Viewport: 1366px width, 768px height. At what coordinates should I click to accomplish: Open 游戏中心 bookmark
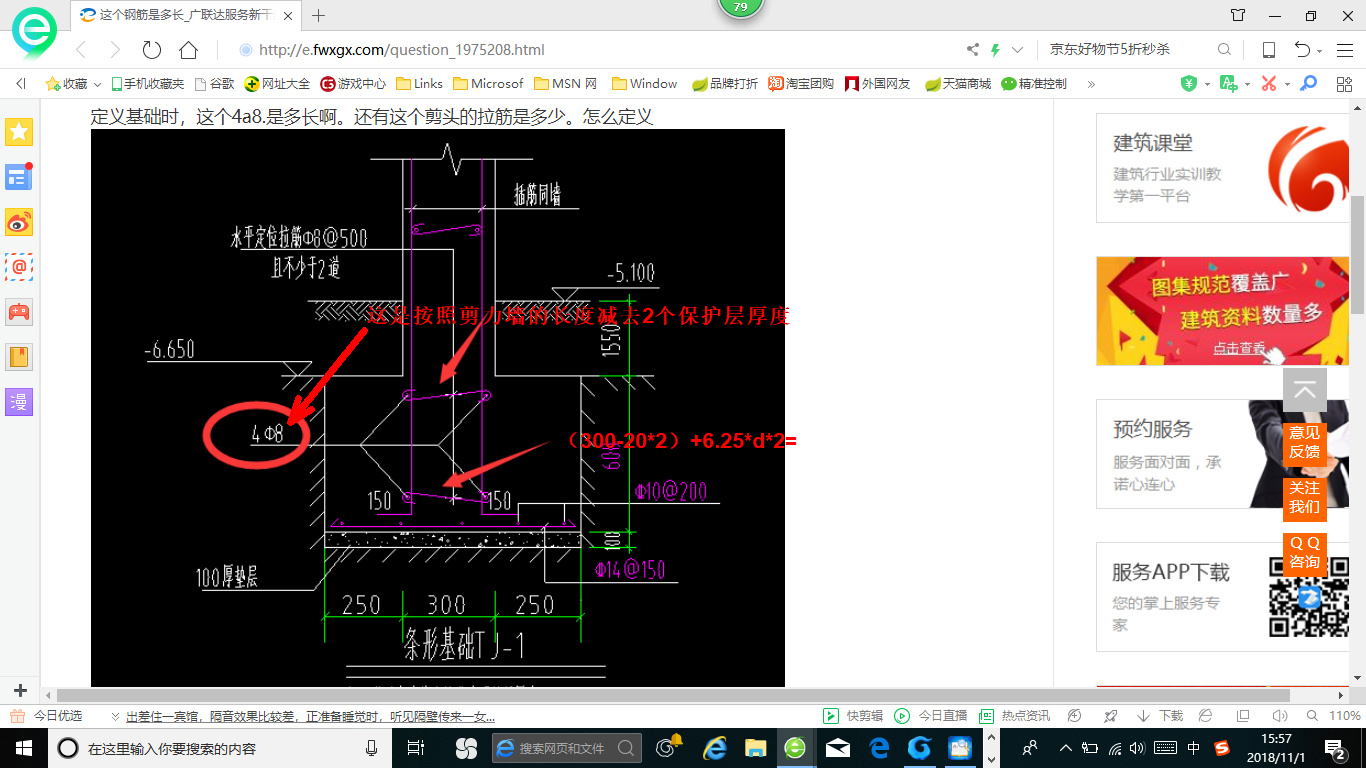coord(353,84)
